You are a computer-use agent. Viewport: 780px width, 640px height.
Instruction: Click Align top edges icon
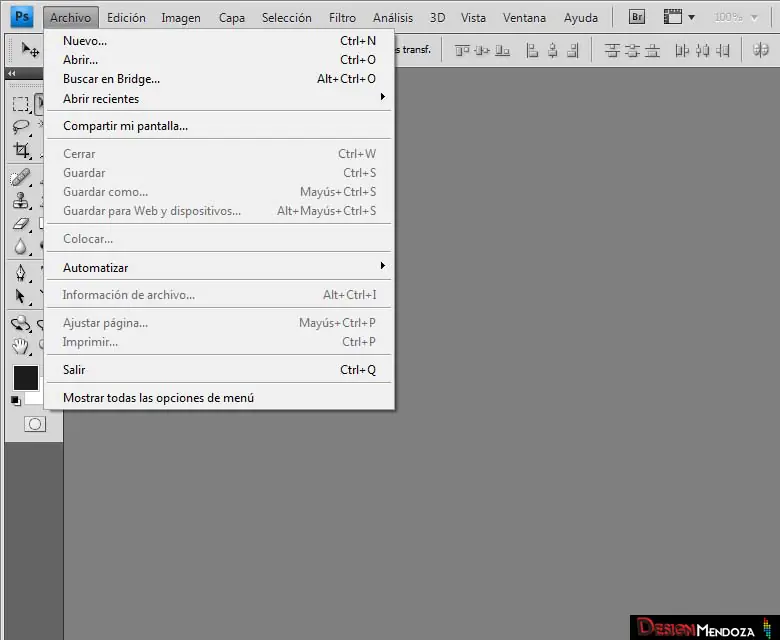click(x=462, y=50)
